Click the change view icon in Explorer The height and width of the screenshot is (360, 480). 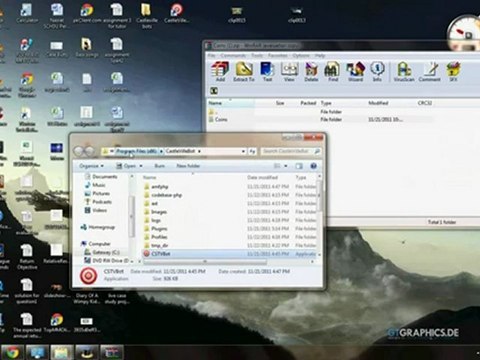(x=277, y=166)
